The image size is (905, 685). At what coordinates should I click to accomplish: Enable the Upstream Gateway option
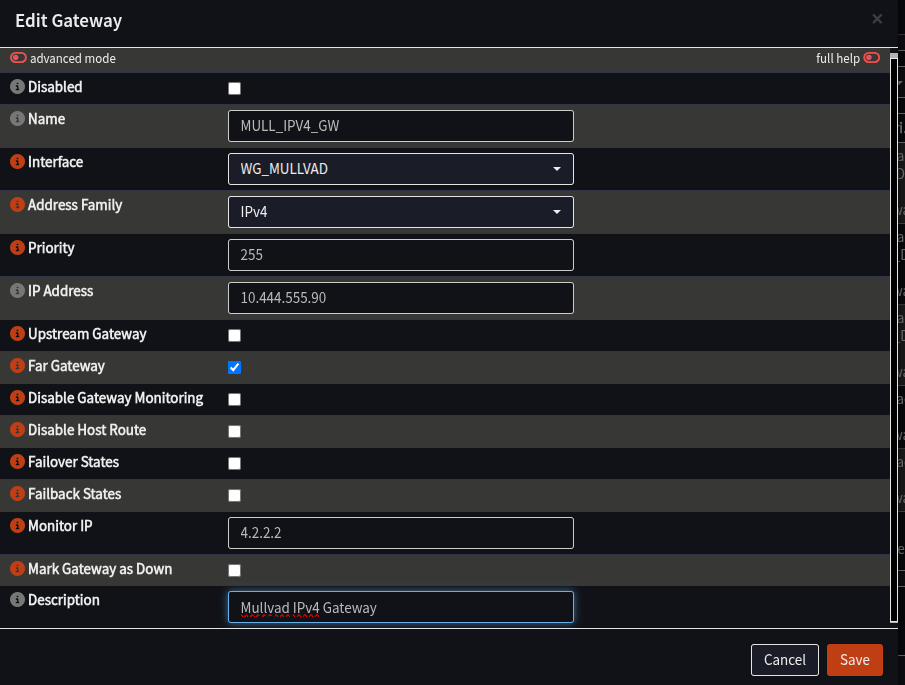234,335
